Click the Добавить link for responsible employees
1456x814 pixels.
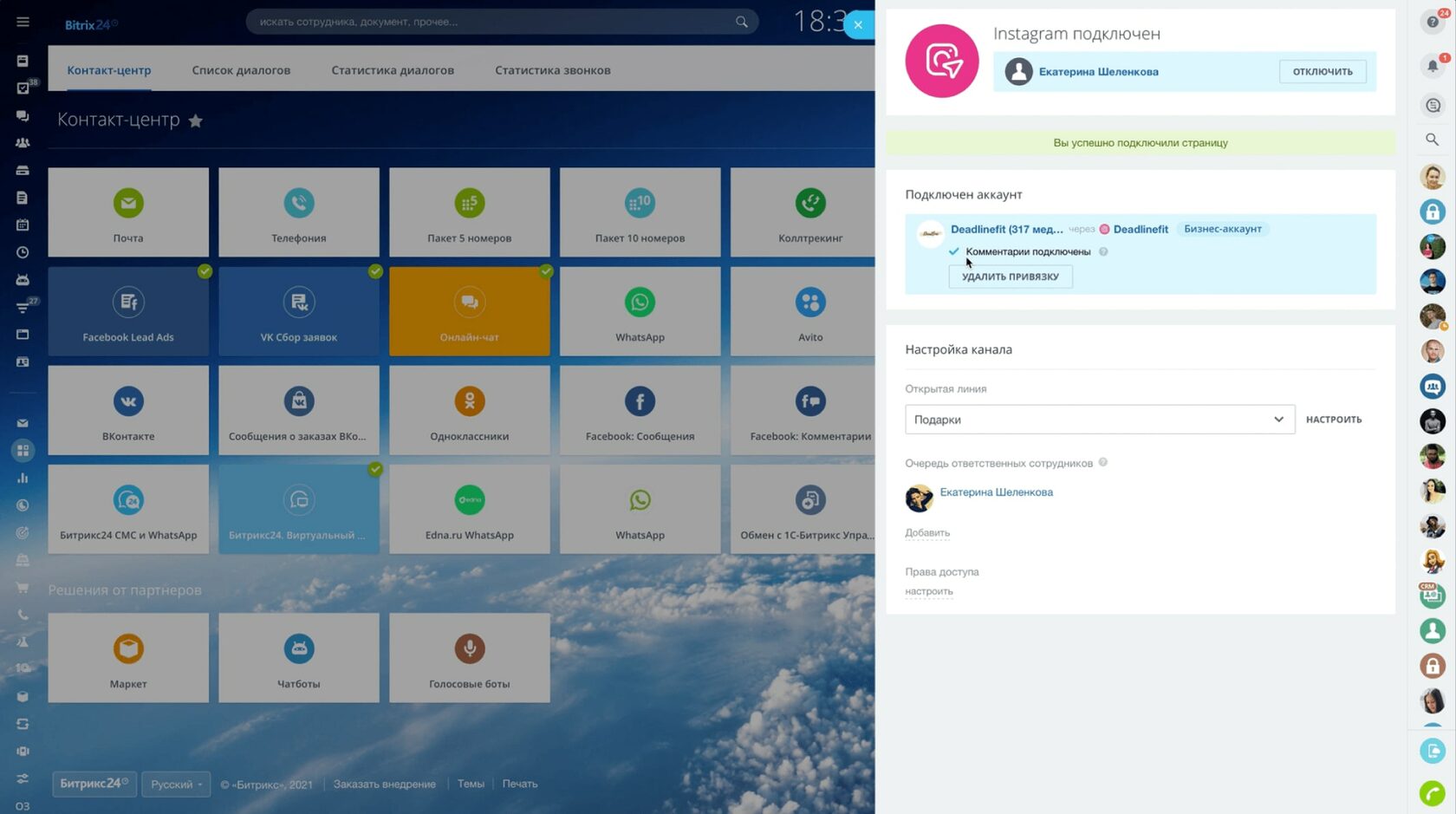click(927, 533)
